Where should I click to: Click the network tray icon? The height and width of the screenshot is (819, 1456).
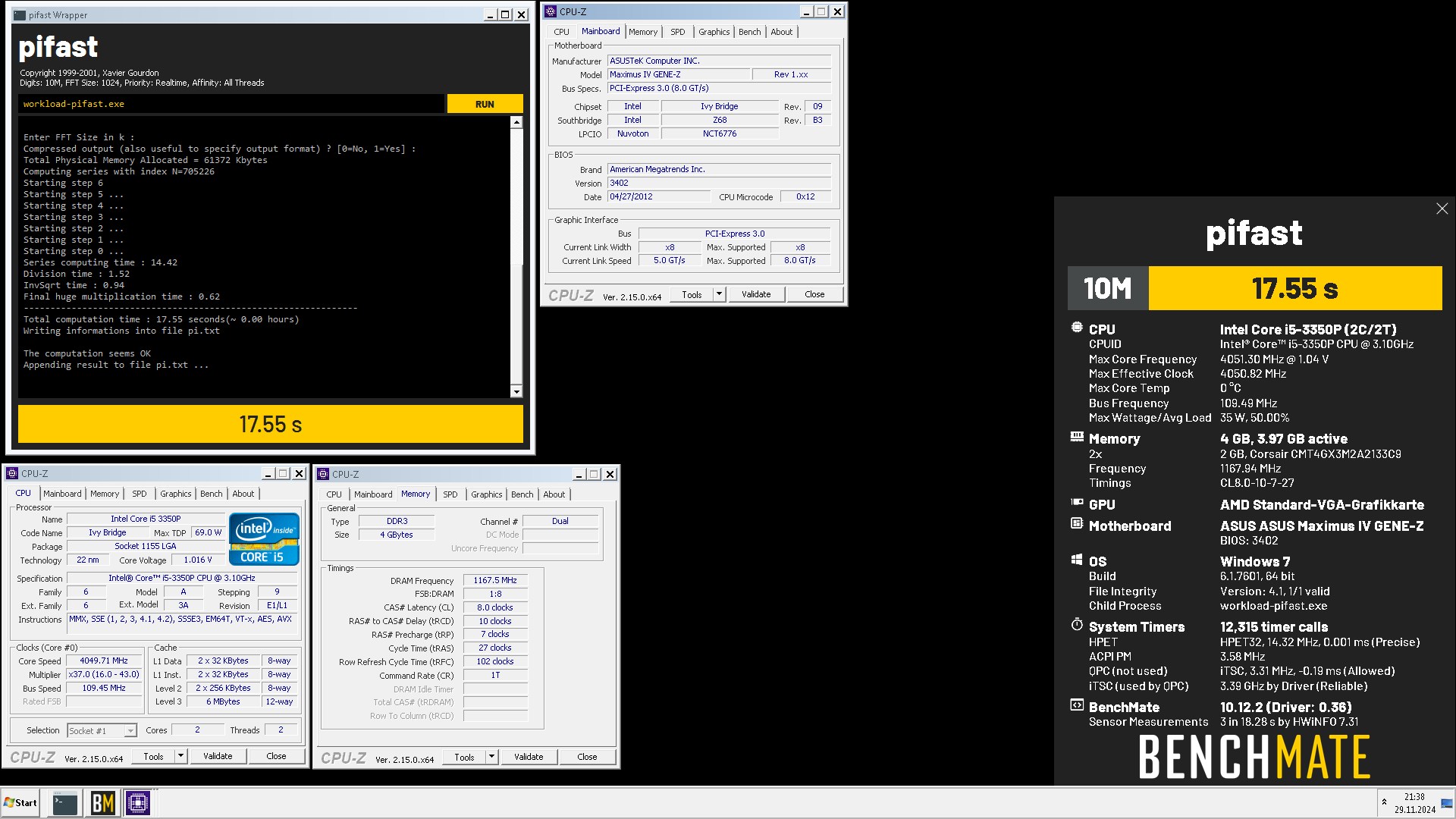tap(1446, 803)
